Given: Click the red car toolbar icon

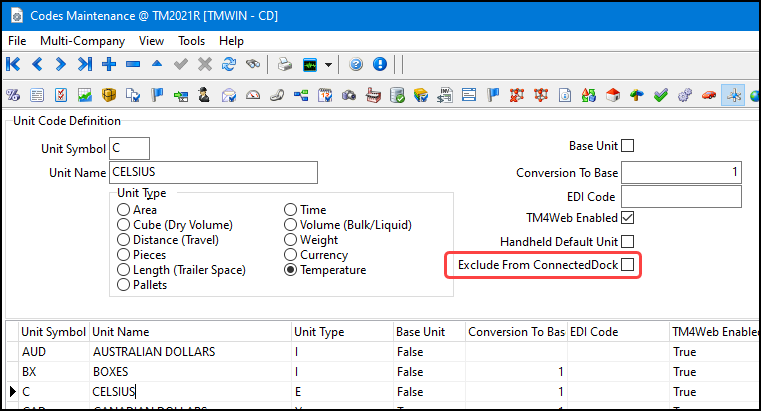Looking at the screenshot, I should click(708, 96).
